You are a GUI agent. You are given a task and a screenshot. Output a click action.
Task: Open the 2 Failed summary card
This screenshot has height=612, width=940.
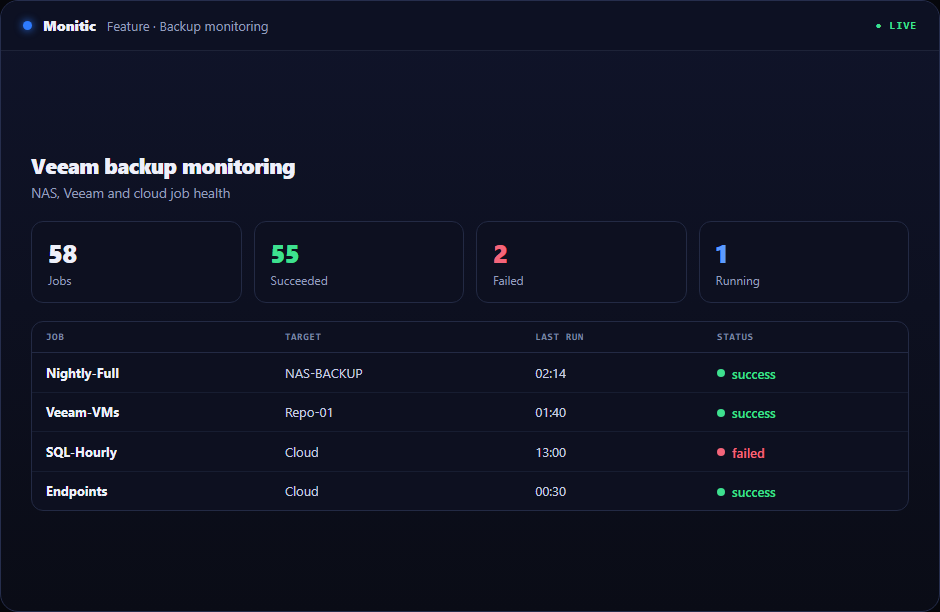click(x=582, y=262)
